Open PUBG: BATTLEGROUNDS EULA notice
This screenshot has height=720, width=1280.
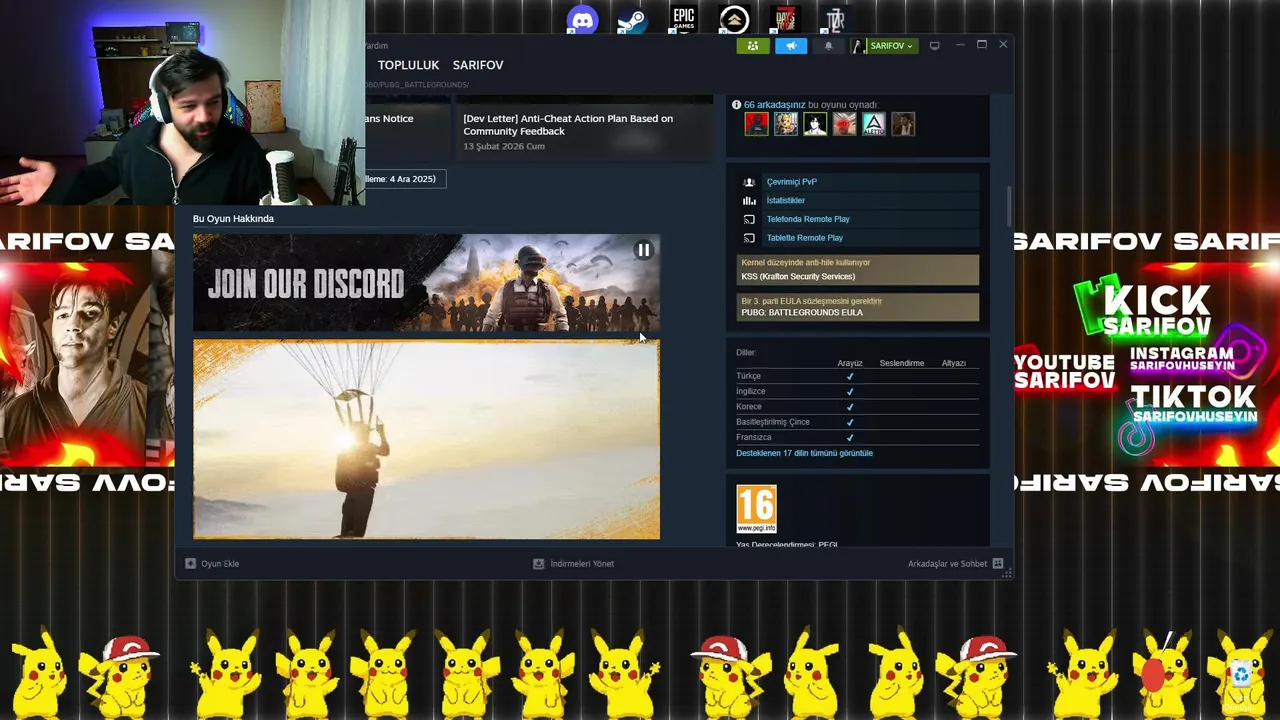click(858, 307)
